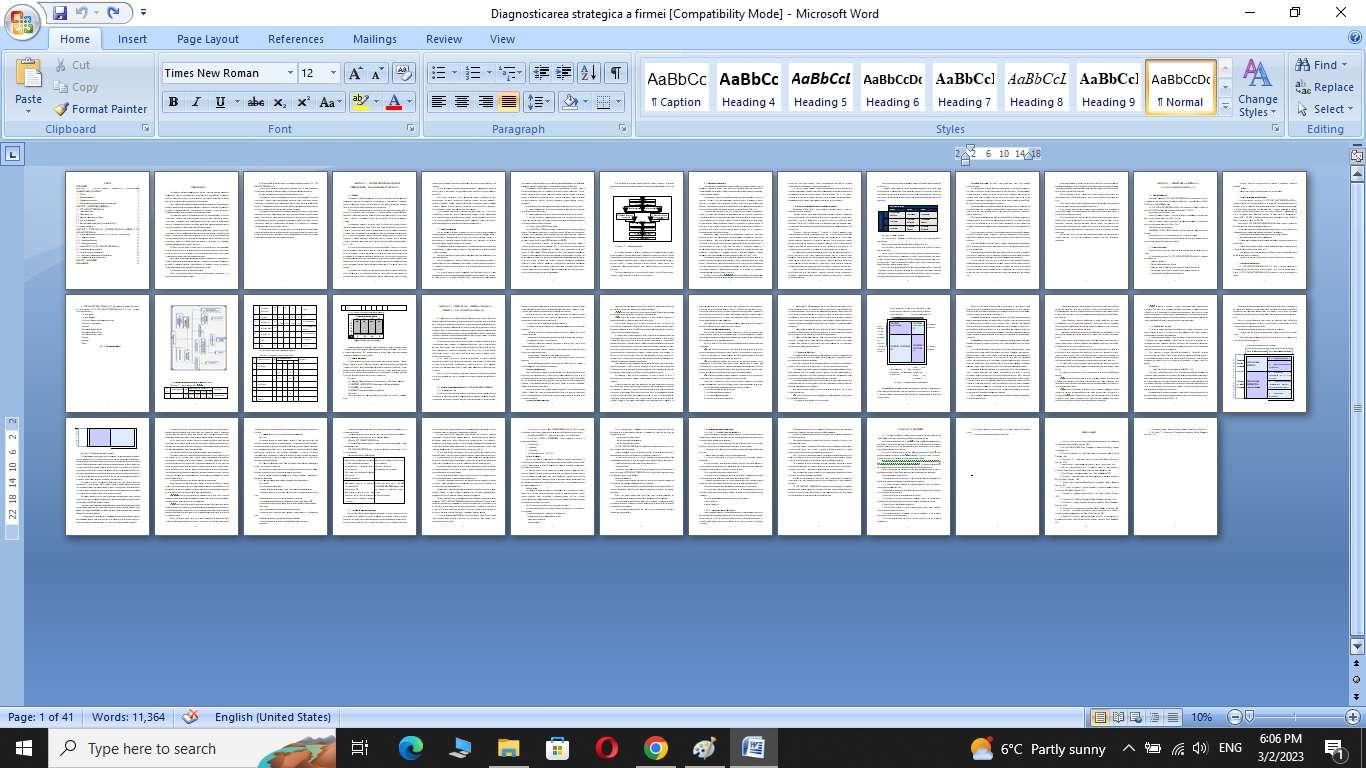Expand the font size dropdown
The image size is (1366, 768).
pos(333,73)
